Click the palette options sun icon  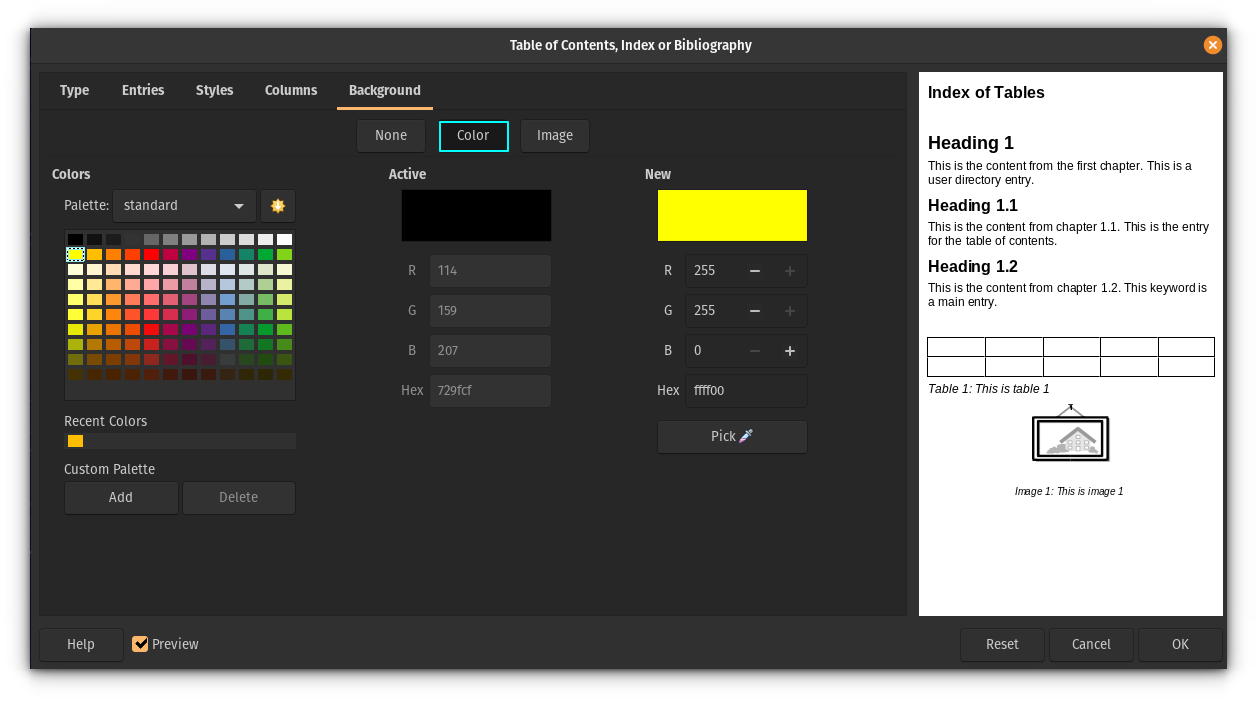278,206
